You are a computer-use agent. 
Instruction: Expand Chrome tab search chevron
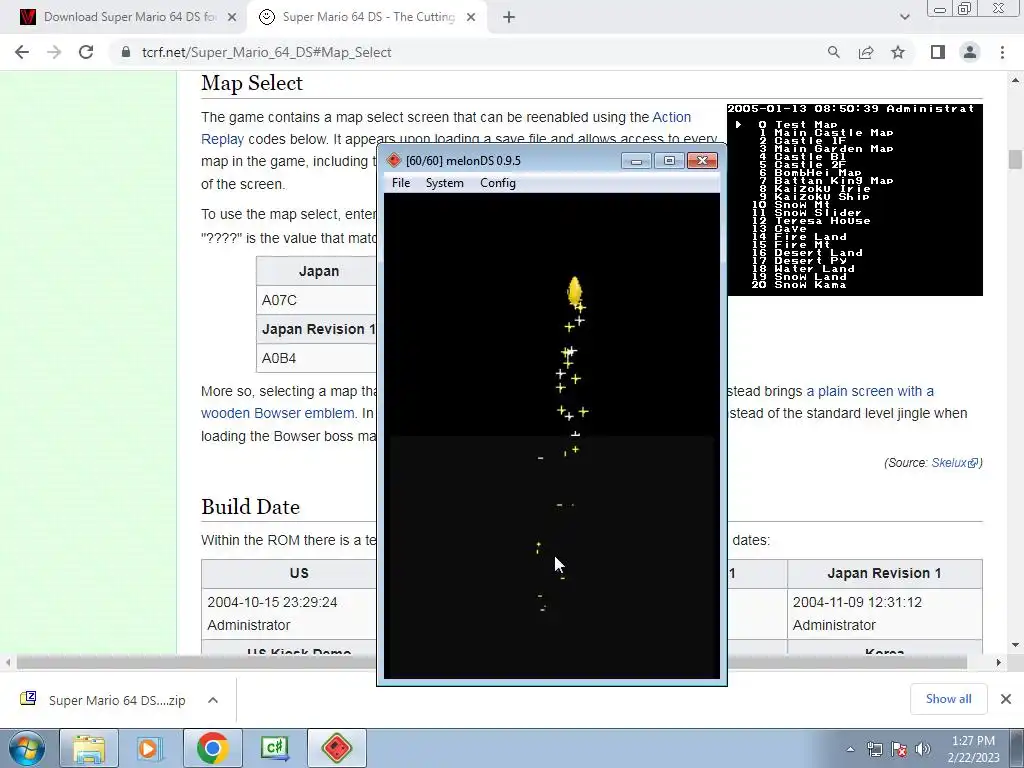(904, 17)
